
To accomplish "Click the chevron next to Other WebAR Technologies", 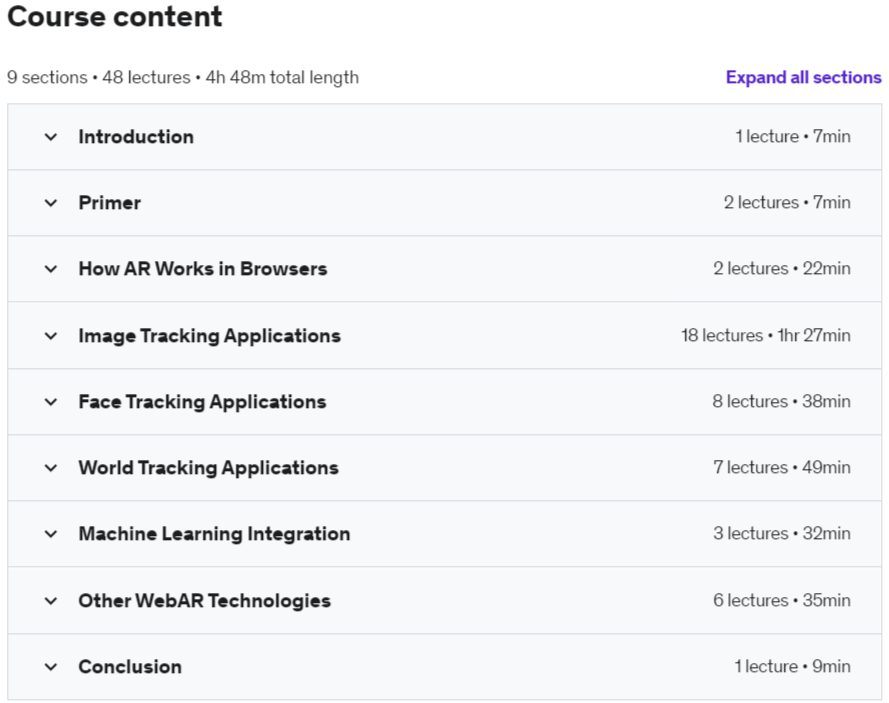I will tap(51, 601).
